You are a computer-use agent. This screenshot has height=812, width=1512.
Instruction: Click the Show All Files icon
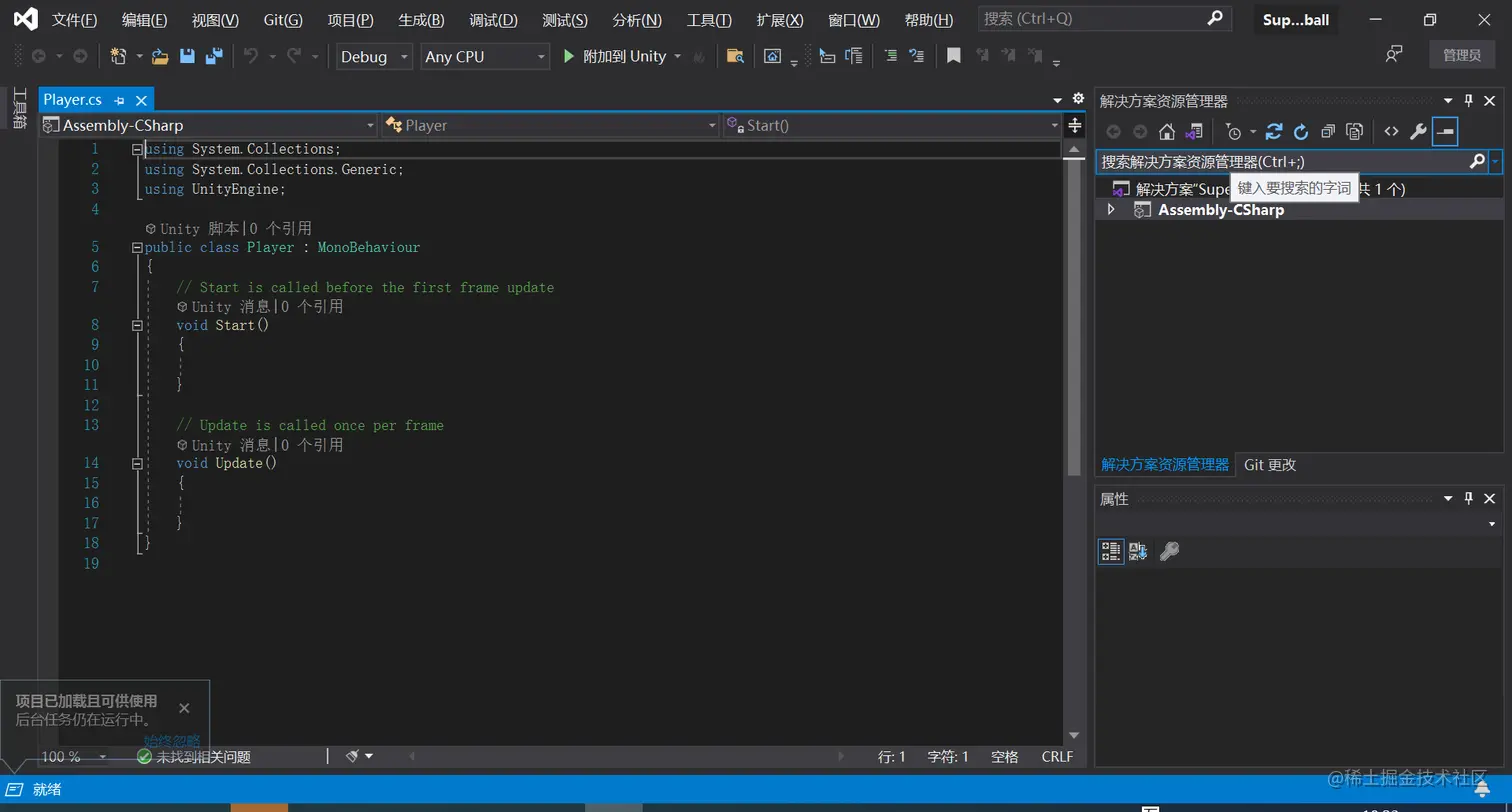pos(1355,132)
